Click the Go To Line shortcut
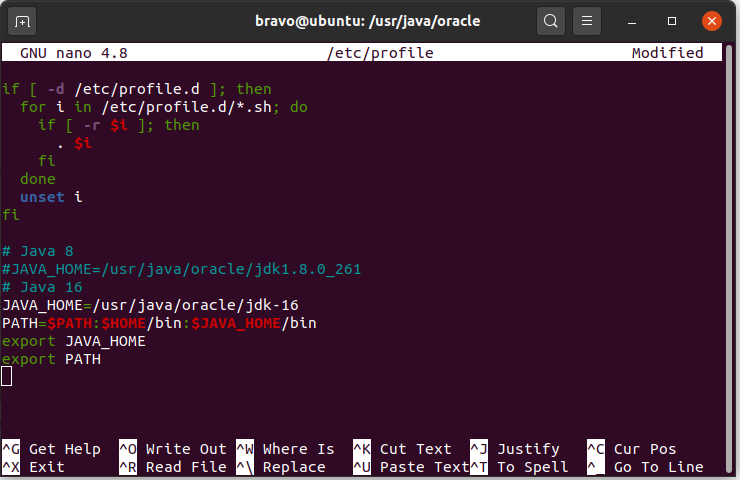Viewport: 740px width, 480px height. [x=645, y=467]
